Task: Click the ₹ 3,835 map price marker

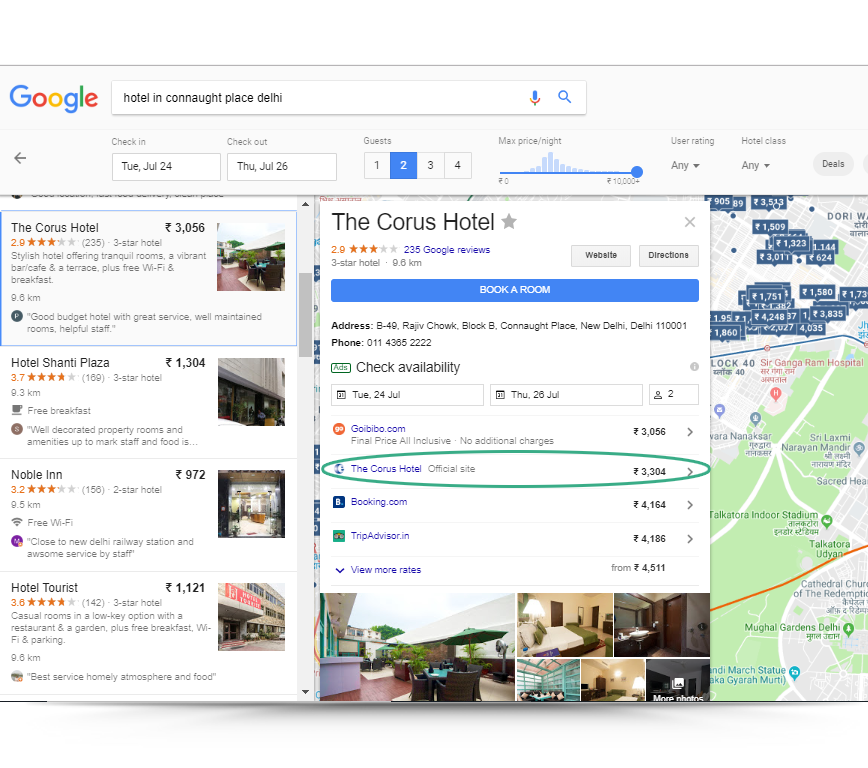Action: tap(828, 315)
